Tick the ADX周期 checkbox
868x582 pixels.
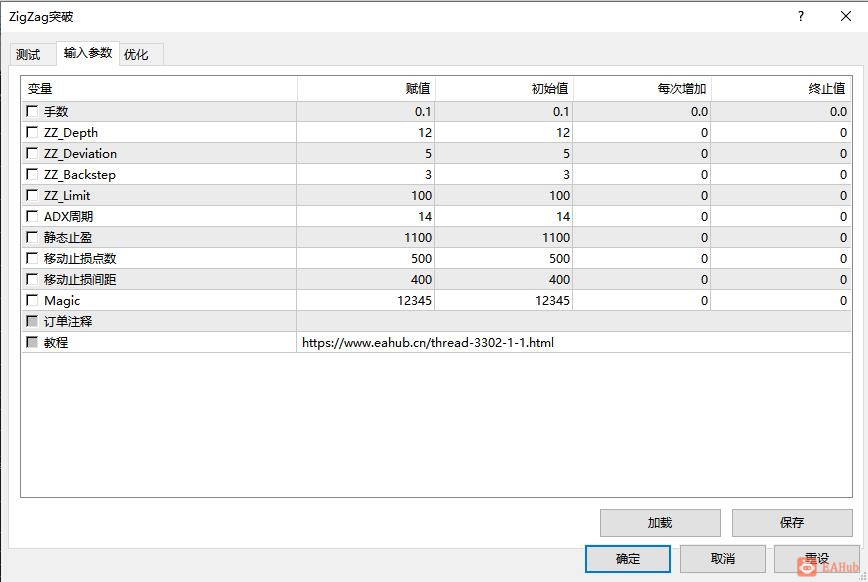click(x=32, y=217)
